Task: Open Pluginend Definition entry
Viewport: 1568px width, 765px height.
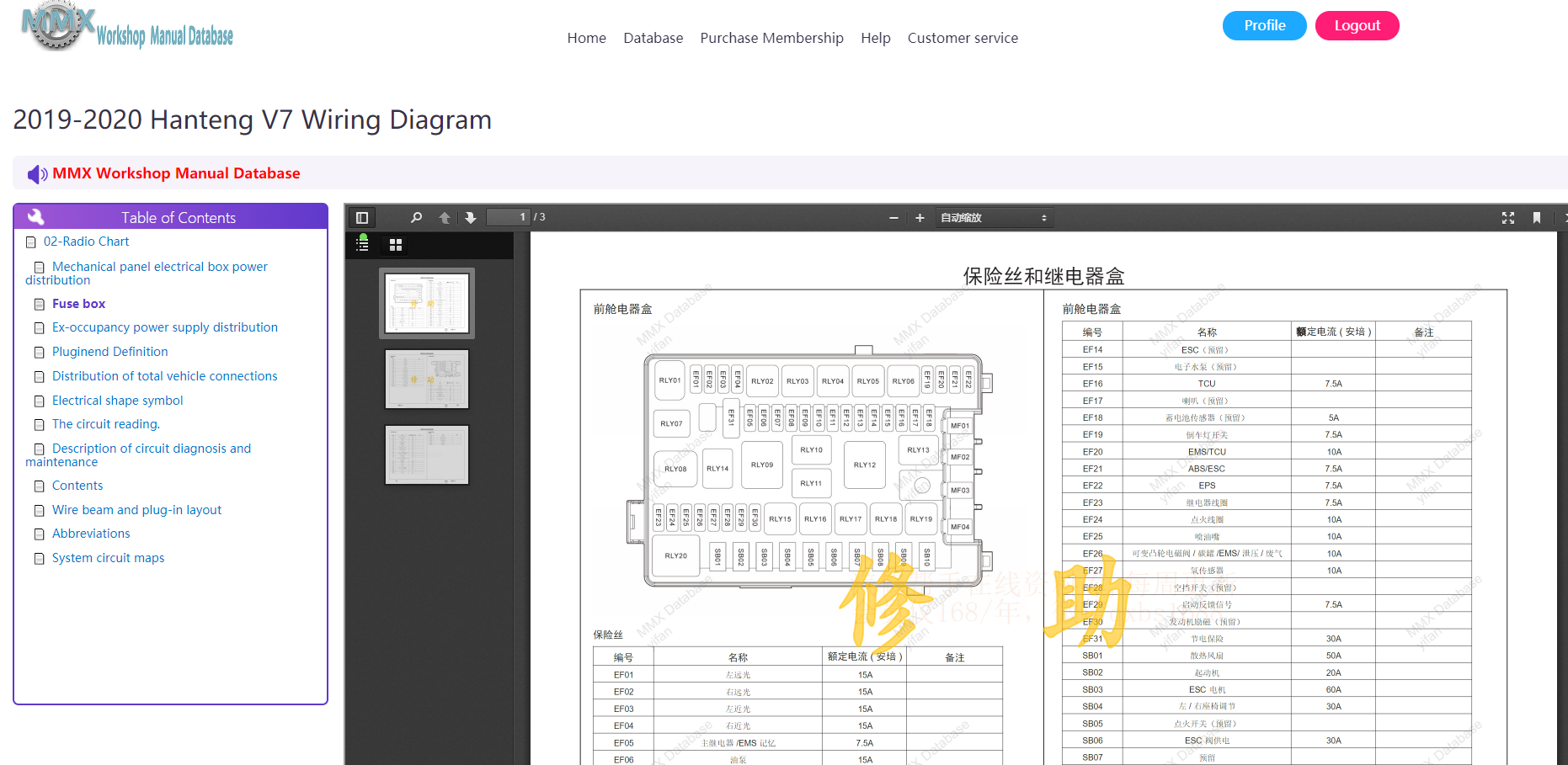Action: pyautogui.click(x=110, y=352)
